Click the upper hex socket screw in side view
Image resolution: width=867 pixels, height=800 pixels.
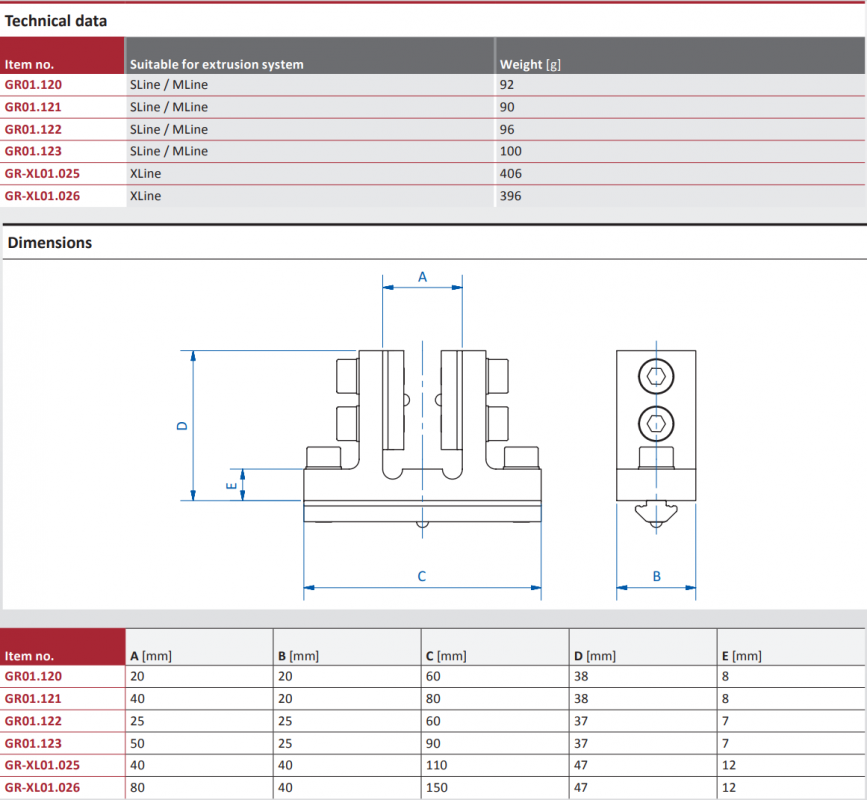pyautogui.click(x=656, y=377)
